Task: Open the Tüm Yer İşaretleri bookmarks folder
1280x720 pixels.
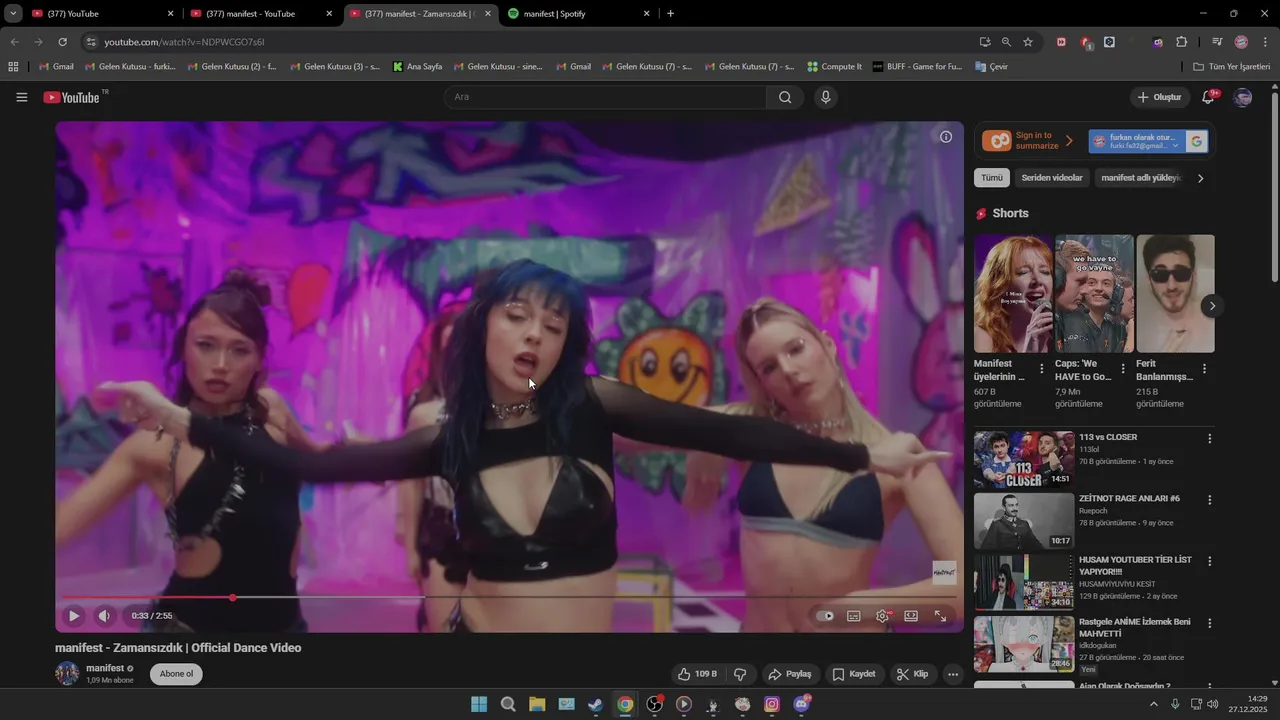Action: click(x=1232, y=67)
